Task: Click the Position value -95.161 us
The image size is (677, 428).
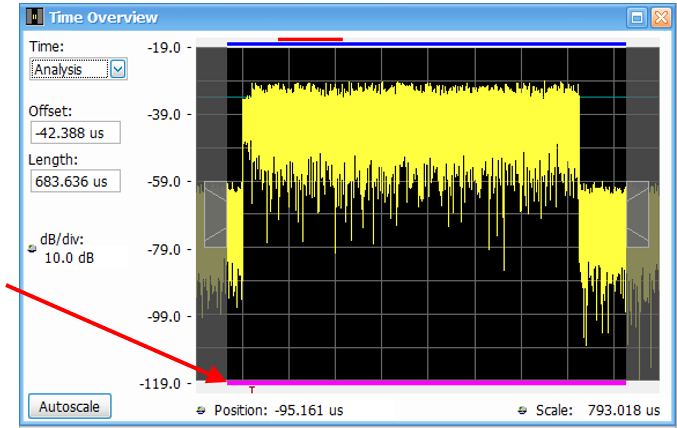Action: pos(306,410)
